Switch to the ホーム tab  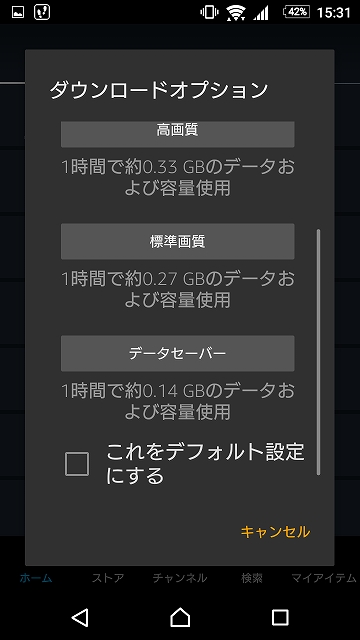pyautogui.click(x=36, y=578)
